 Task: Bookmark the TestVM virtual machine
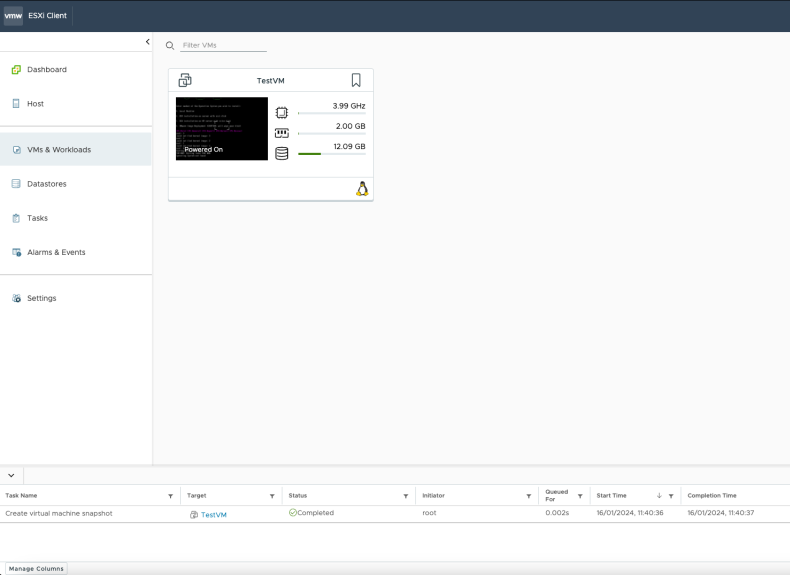point(356,80)
